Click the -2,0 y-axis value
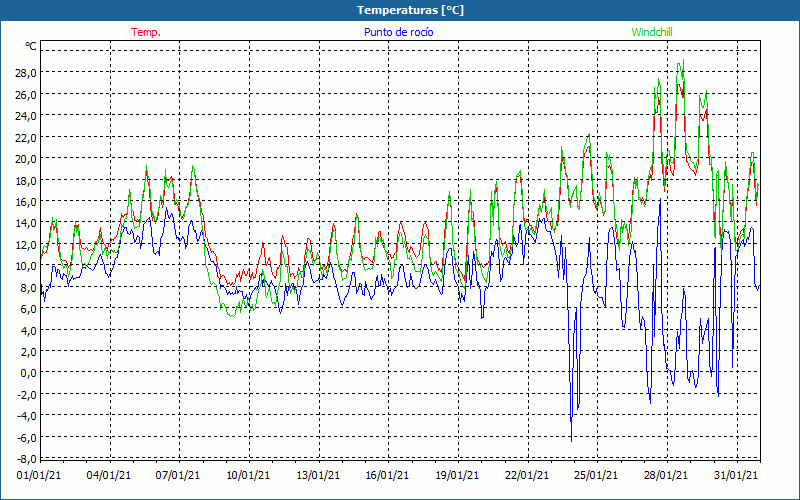Screen dimensions: 800x500 point(27,394)
